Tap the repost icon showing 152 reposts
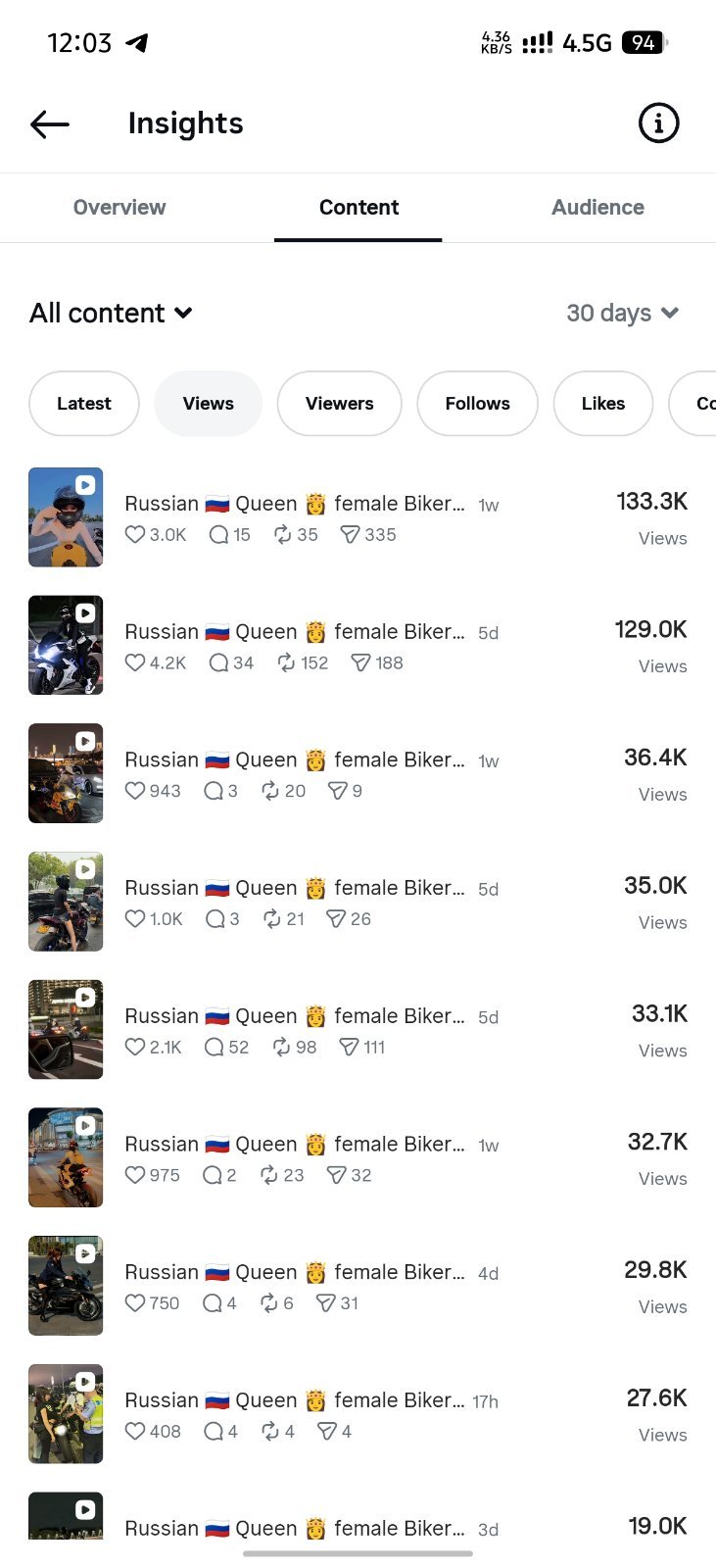This screenshot has width=716, height=1568. click(286, 663)
